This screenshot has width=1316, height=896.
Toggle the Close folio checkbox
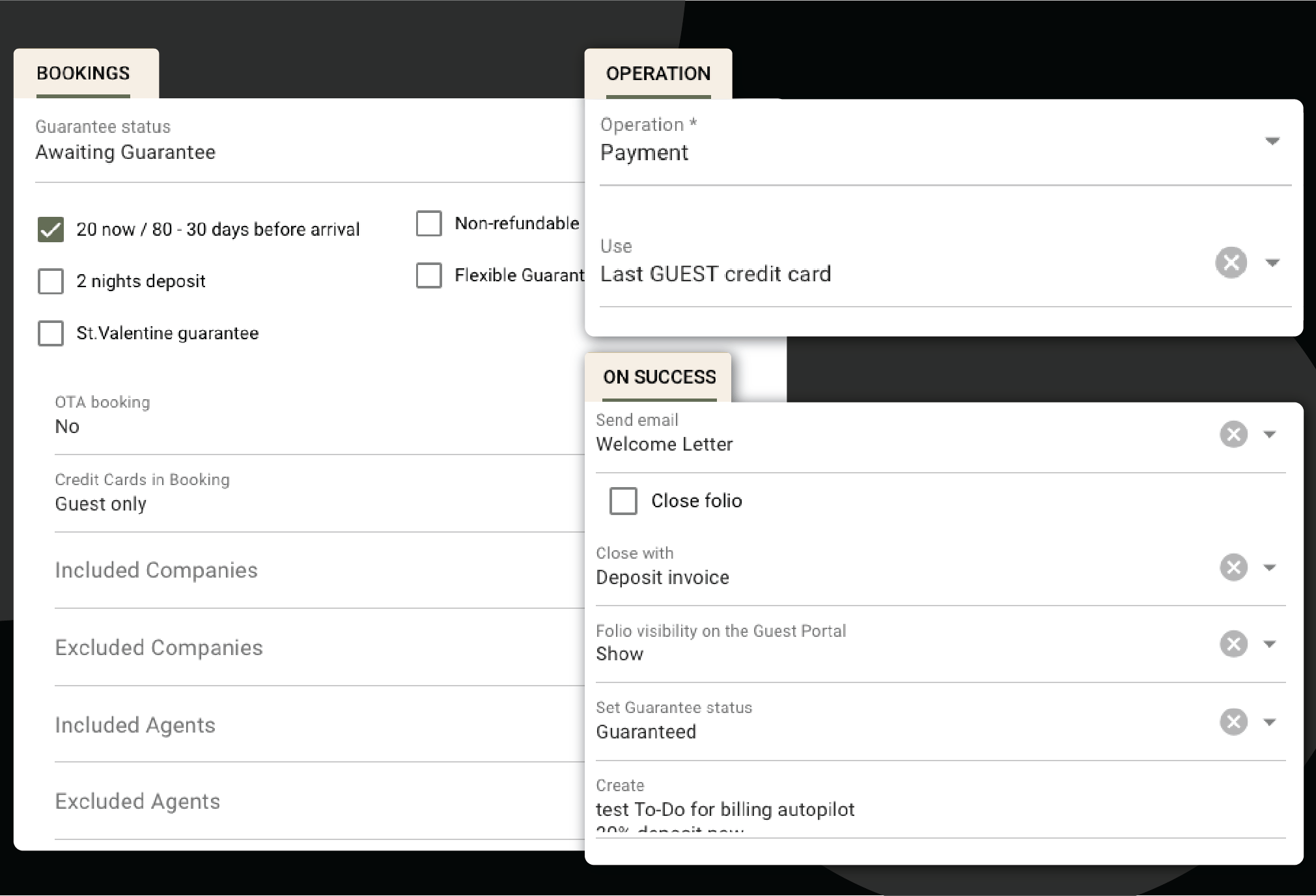623,501
